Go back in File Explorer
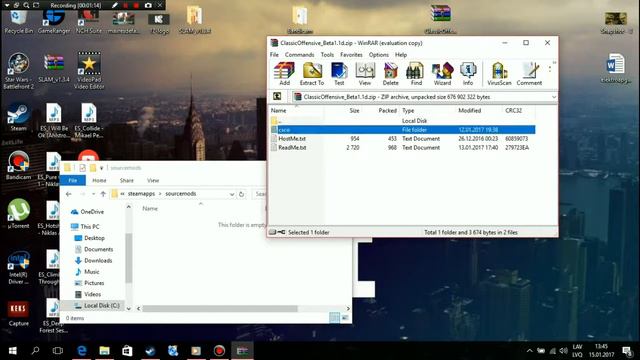The image size is (640, 360). tap(69, 194)
